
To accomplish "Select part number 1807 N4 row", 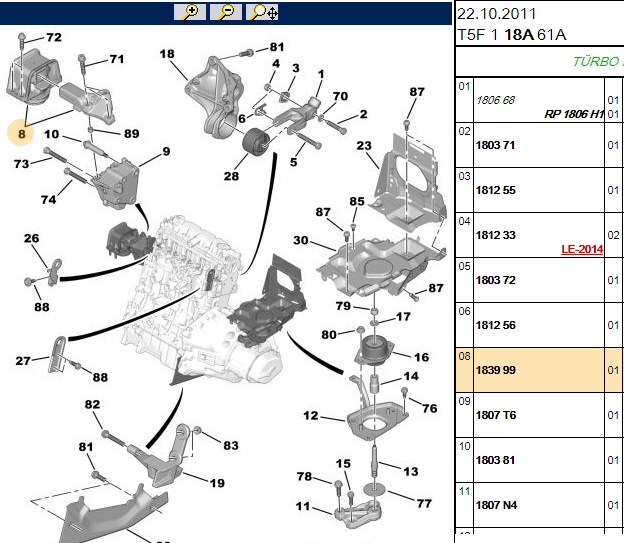I will click(540, 505).
